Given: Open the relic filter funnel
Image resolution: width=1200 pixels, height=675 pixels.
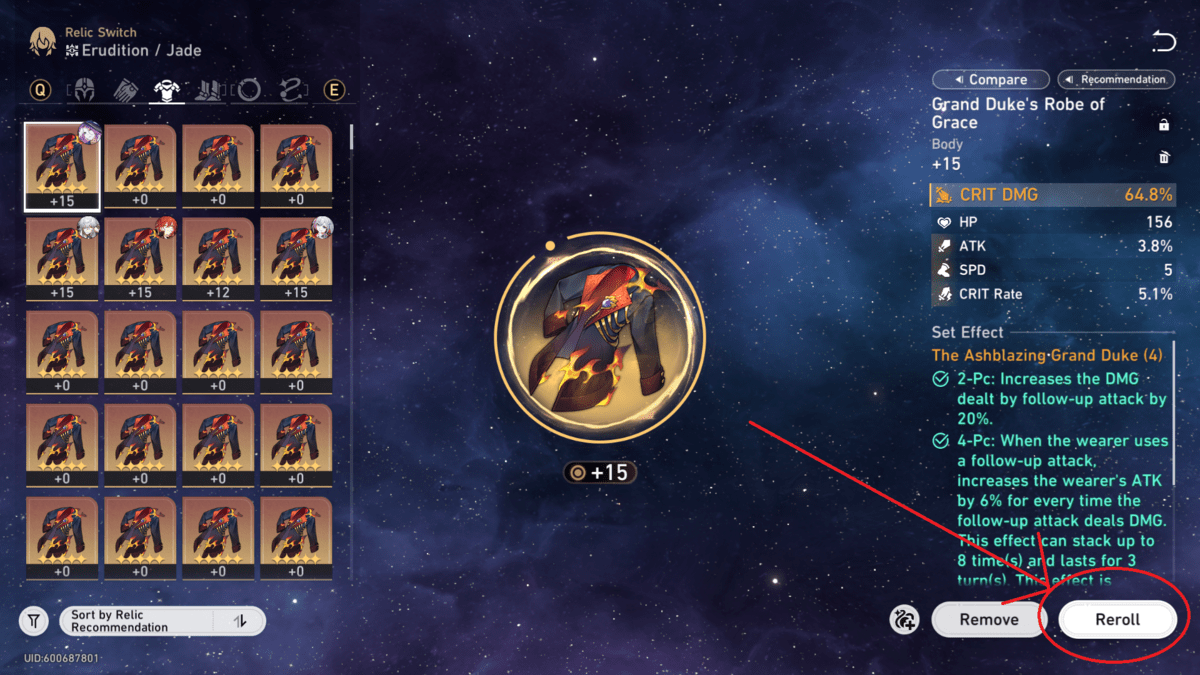Looking at the screenshot, I should pos(34,621).
